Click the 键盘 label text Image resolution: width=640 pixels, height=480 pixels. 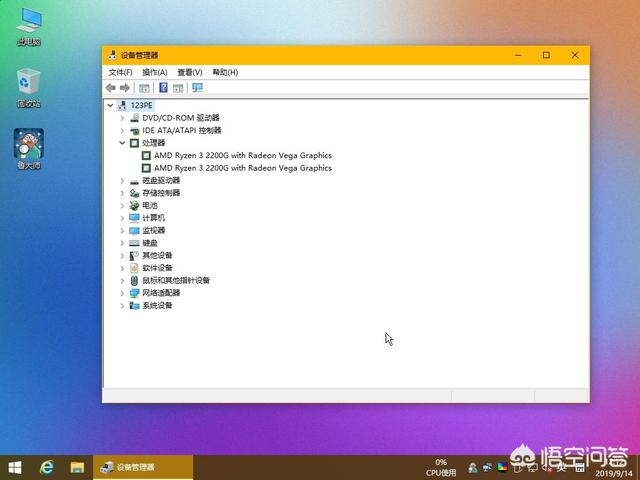pos(150,243)
